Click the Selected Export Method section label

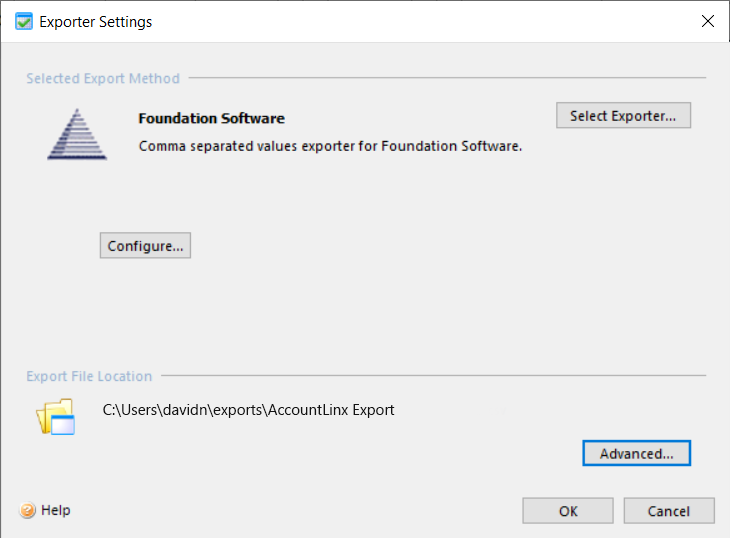pyautogui.click(x=103, y=78)
